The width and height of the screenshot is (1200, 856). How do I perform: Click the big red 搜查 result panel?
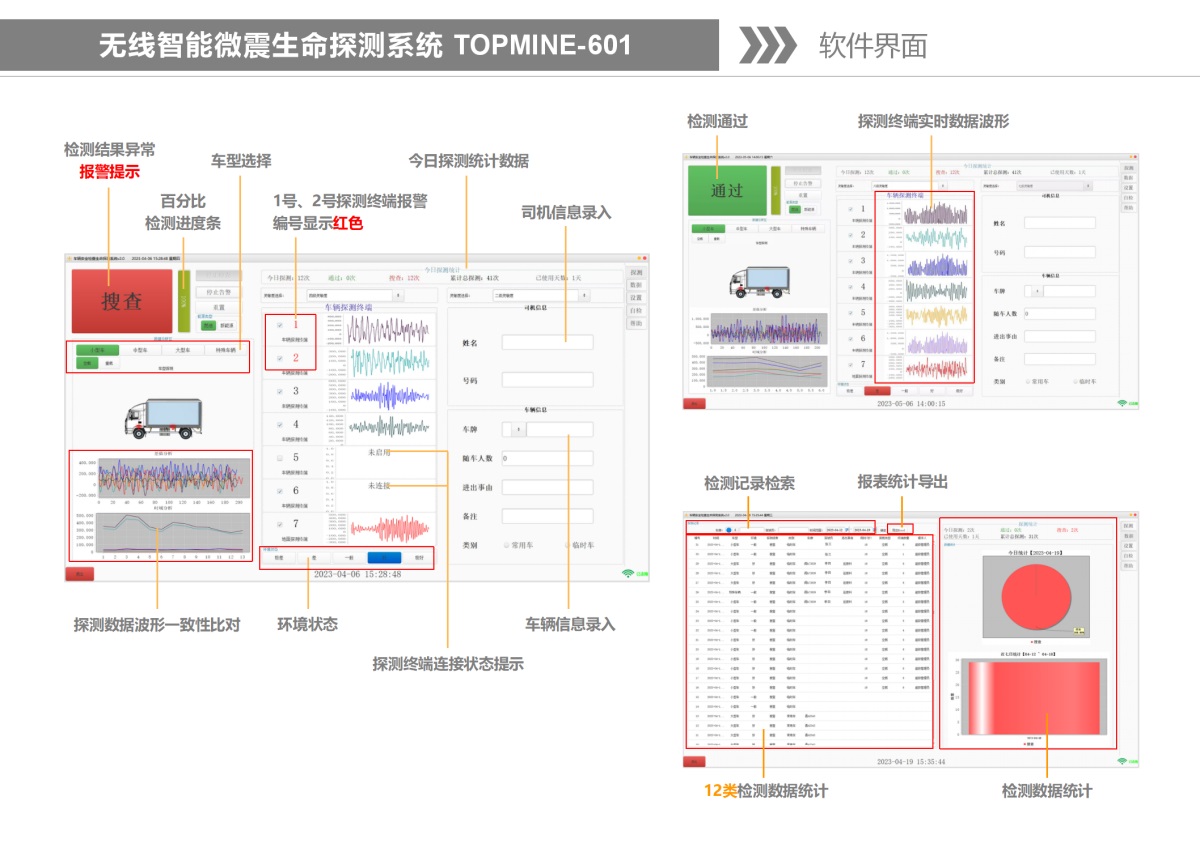[x=122, y=301]
